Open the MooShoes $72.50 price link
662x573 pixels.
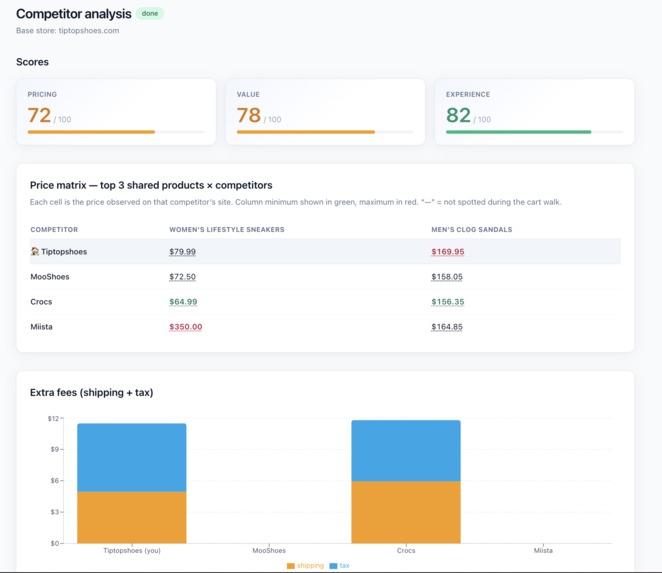(x=182, y=277)
